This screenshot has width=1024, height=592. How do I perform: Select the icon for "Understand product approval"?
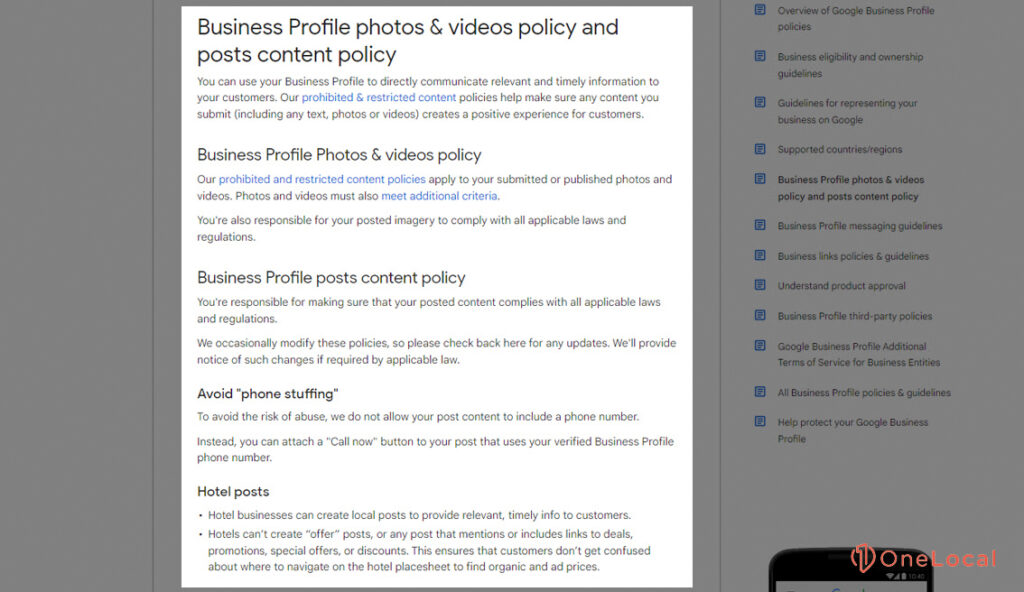click(x=761, y=286)
